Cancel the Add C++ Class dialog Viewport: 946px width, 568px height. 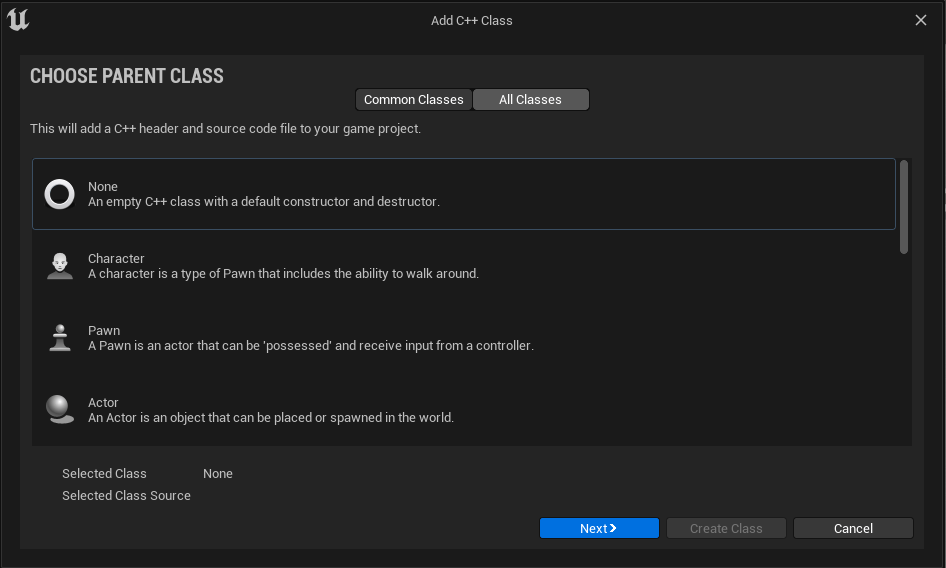click(x=853, y=528)
